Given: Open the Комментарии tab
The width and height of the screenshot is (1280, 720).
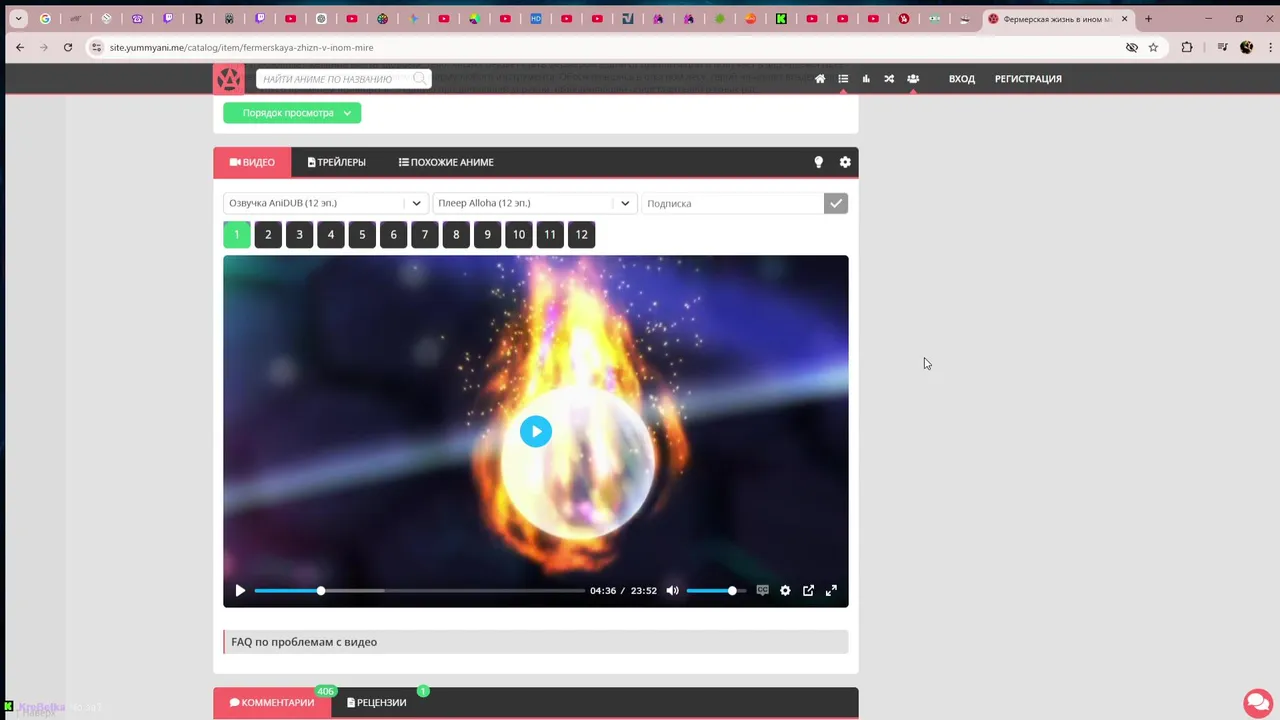Looking at the screenshot, I should click(x=272, y=703).
